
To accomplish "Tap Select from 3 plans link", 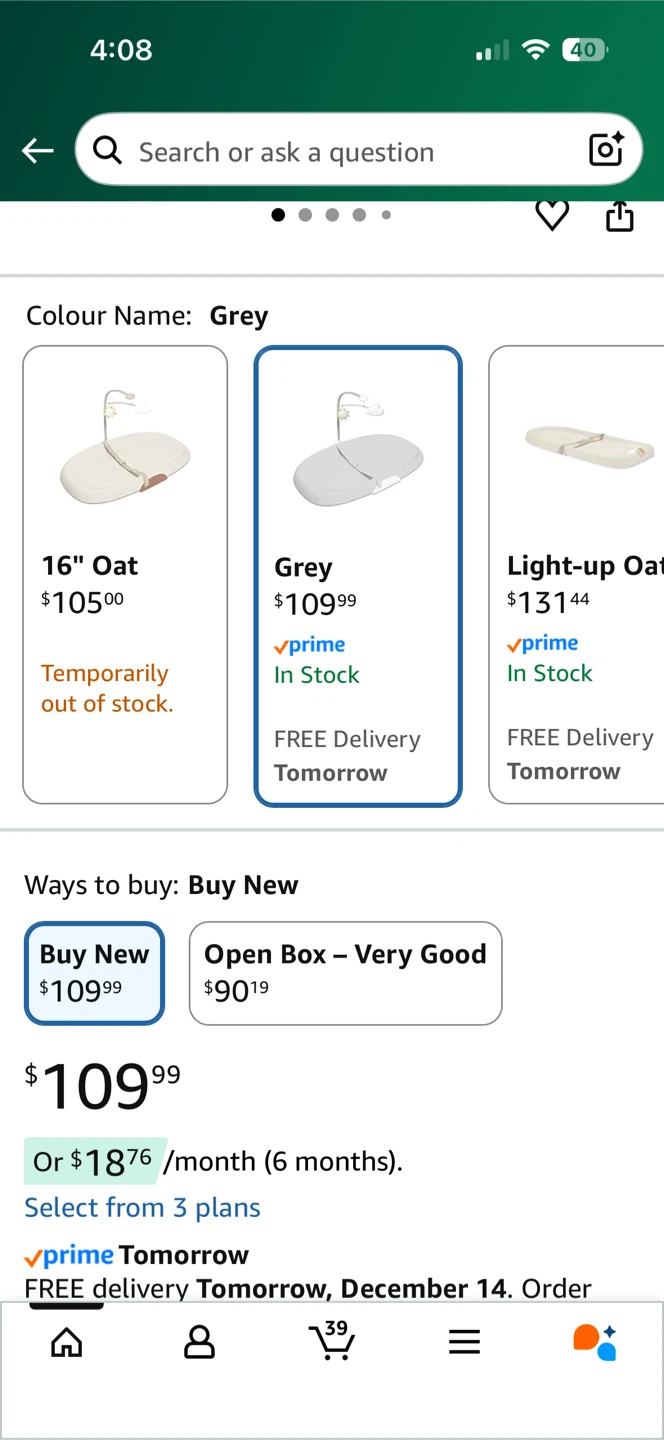I will [x=142, y=1207].
